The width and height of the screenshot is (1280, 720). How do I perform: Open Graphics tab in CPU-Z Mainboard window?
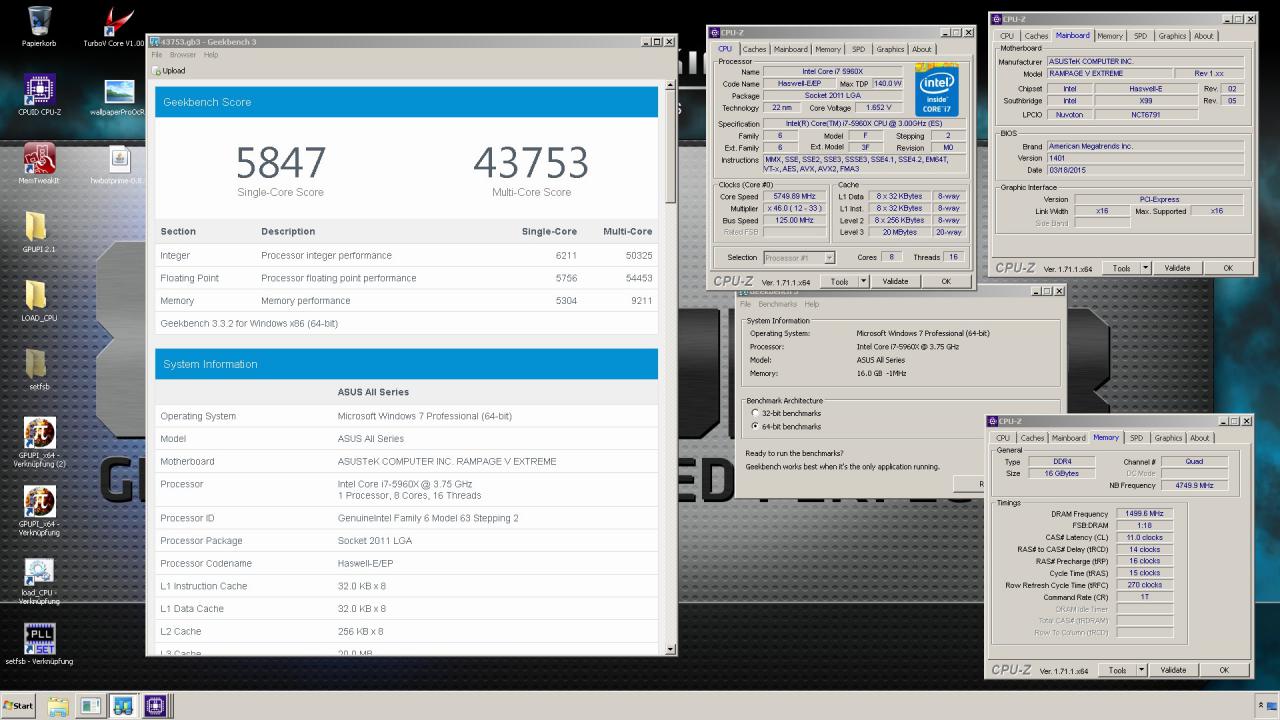[1172, 36]
